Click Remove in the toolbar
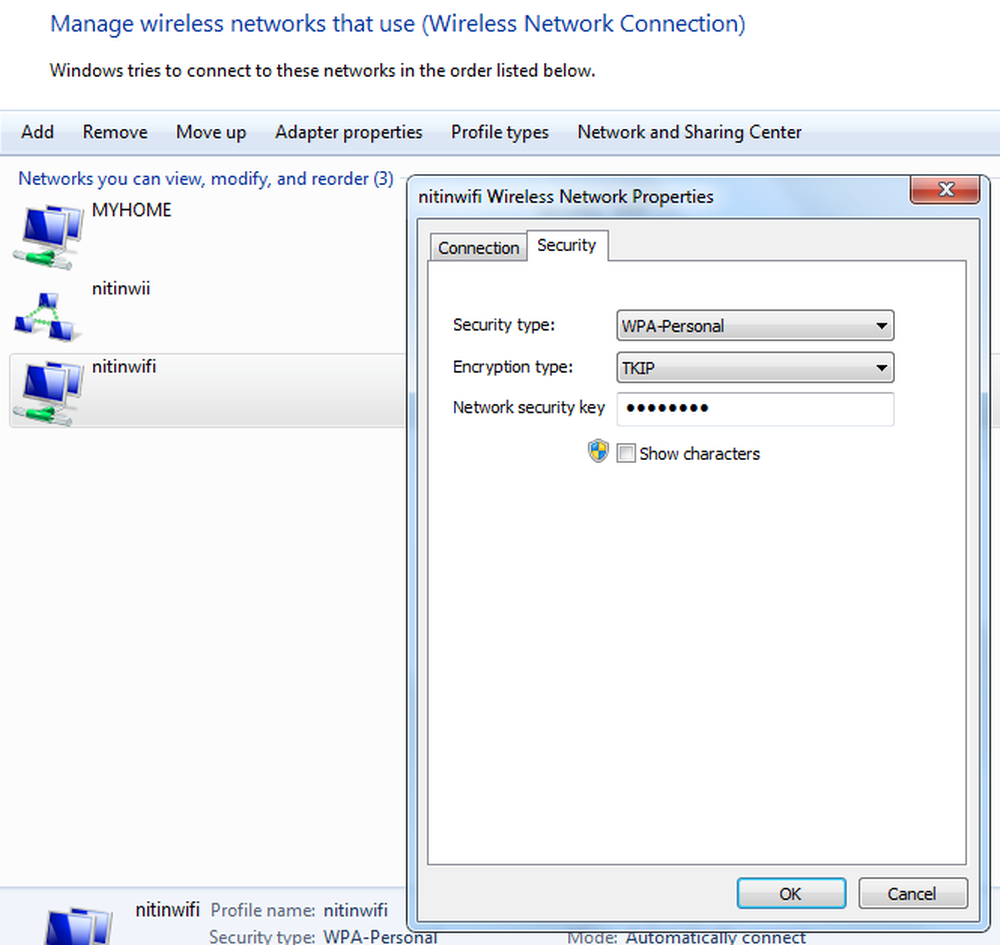The image size is (1000, 945). (x=115, y=132)
